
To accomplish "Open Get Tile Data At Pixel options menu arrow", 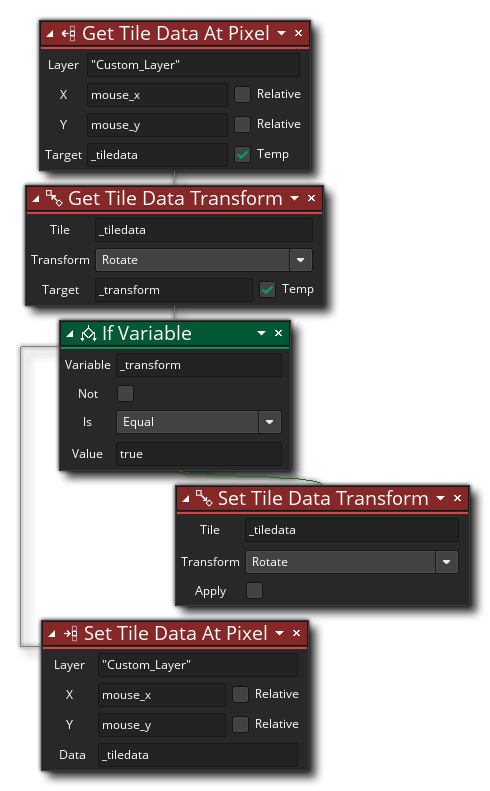I will coord(282,33).
